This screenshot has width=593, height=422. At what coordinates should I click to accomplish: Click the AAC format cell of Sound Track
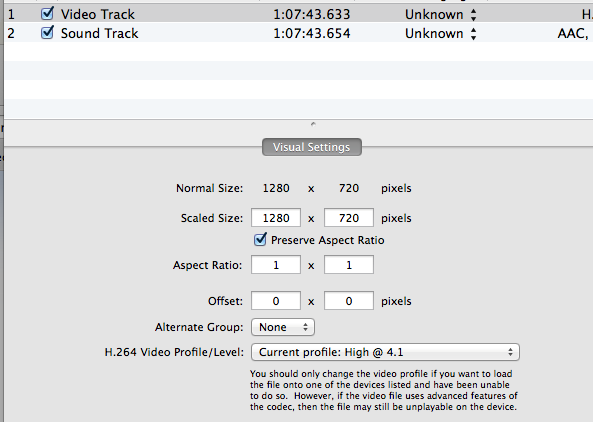click(573, 34)
